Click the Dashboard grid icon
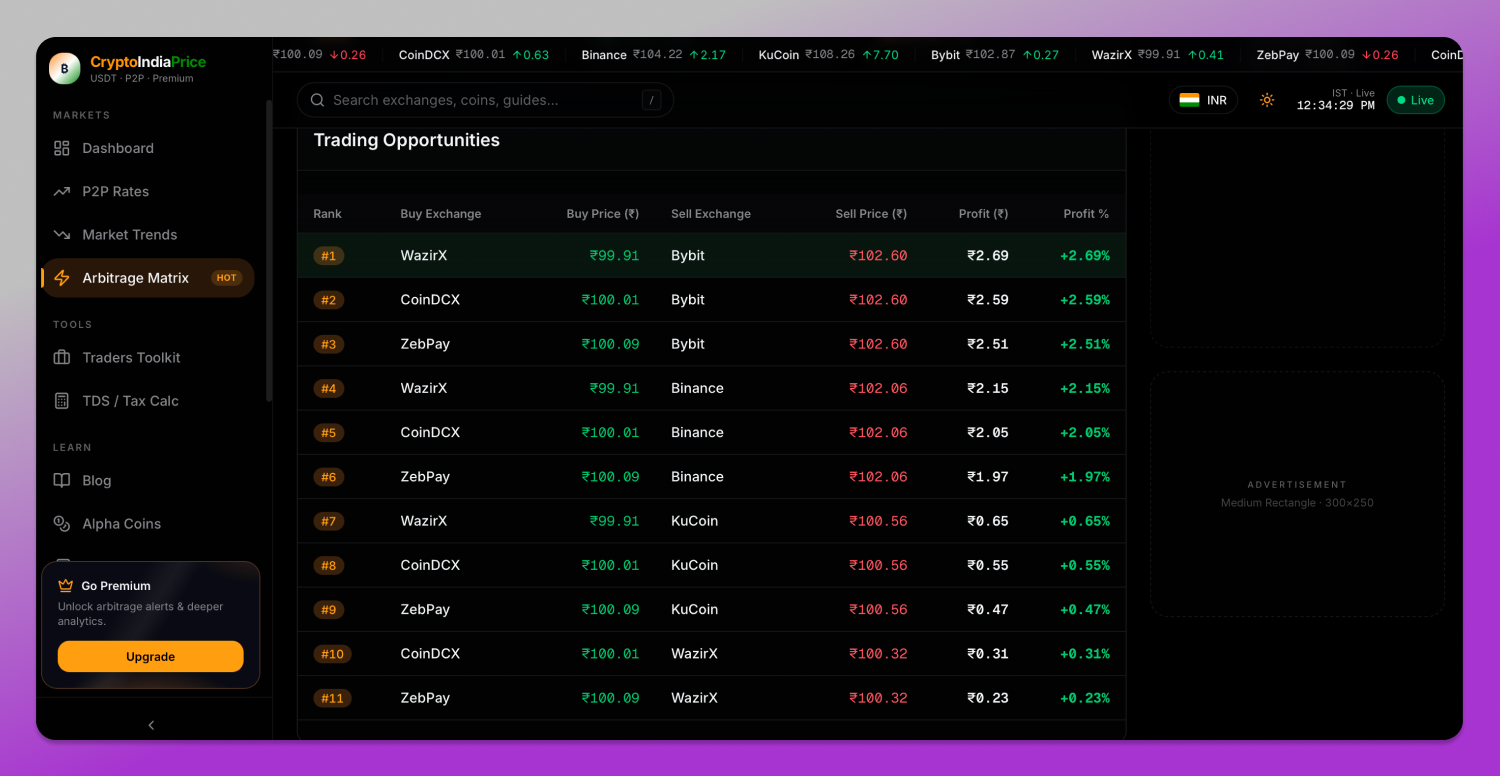1500x776 pixels. point(62,148)
